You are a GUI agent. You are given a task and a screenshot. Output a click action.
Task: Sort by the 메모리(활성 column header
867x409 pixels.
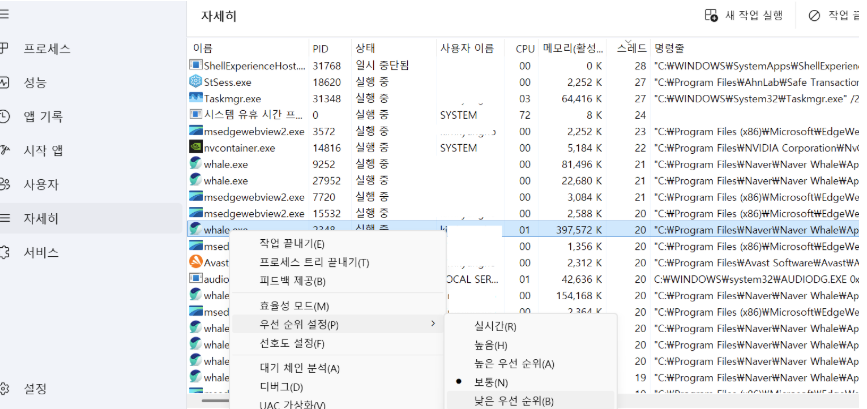tap(573, 48)
